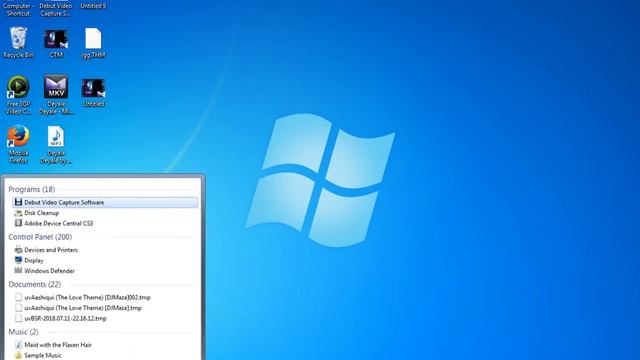Image resolution: width=640 pixels, height=360 pixels.
Task: Select the jgg.THM file icon
Action: (x=93, y=42)
